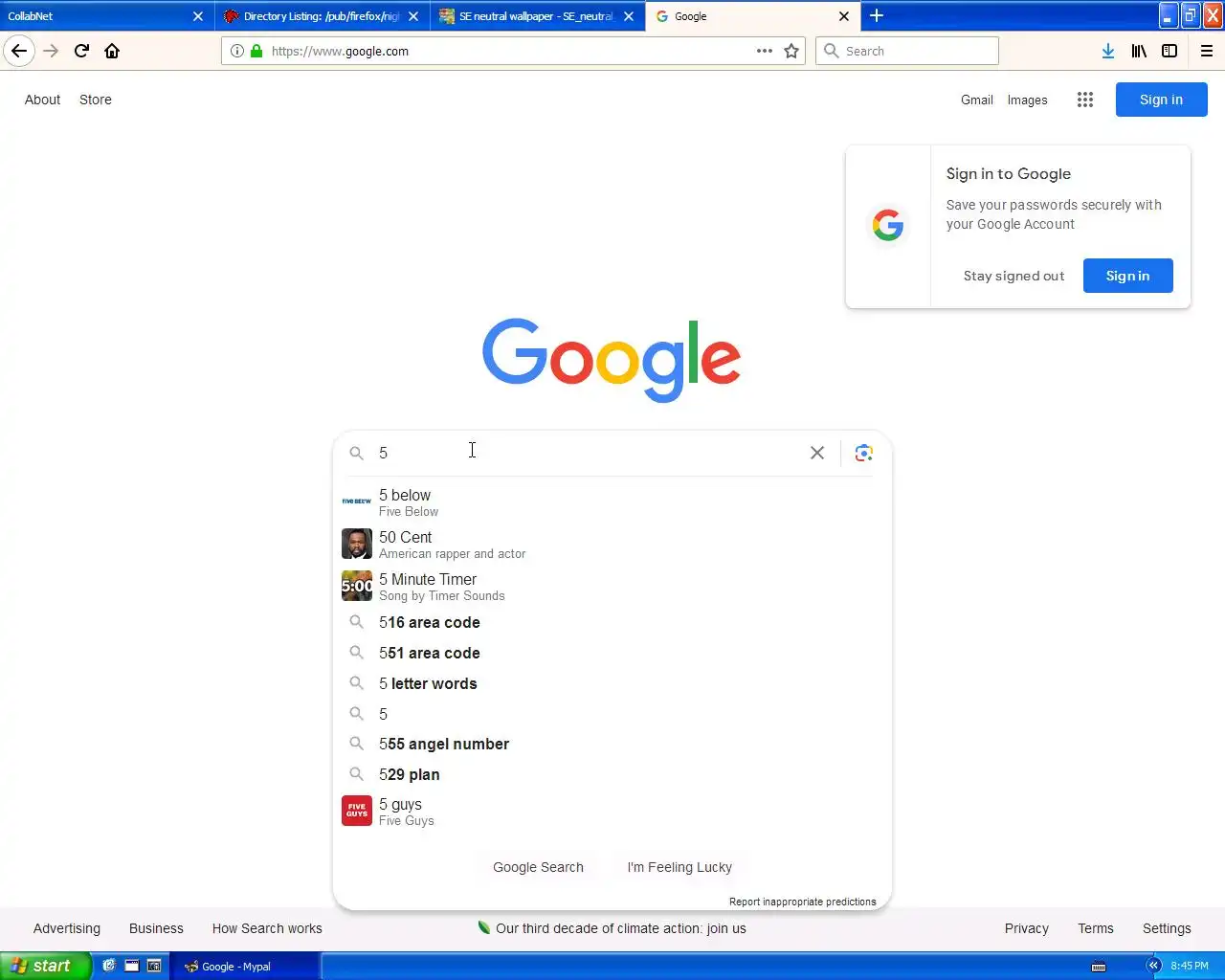Pick the plain '5' suggestion row
Viewport: 1225px width, 980px height.
click(x=612, y=714)
